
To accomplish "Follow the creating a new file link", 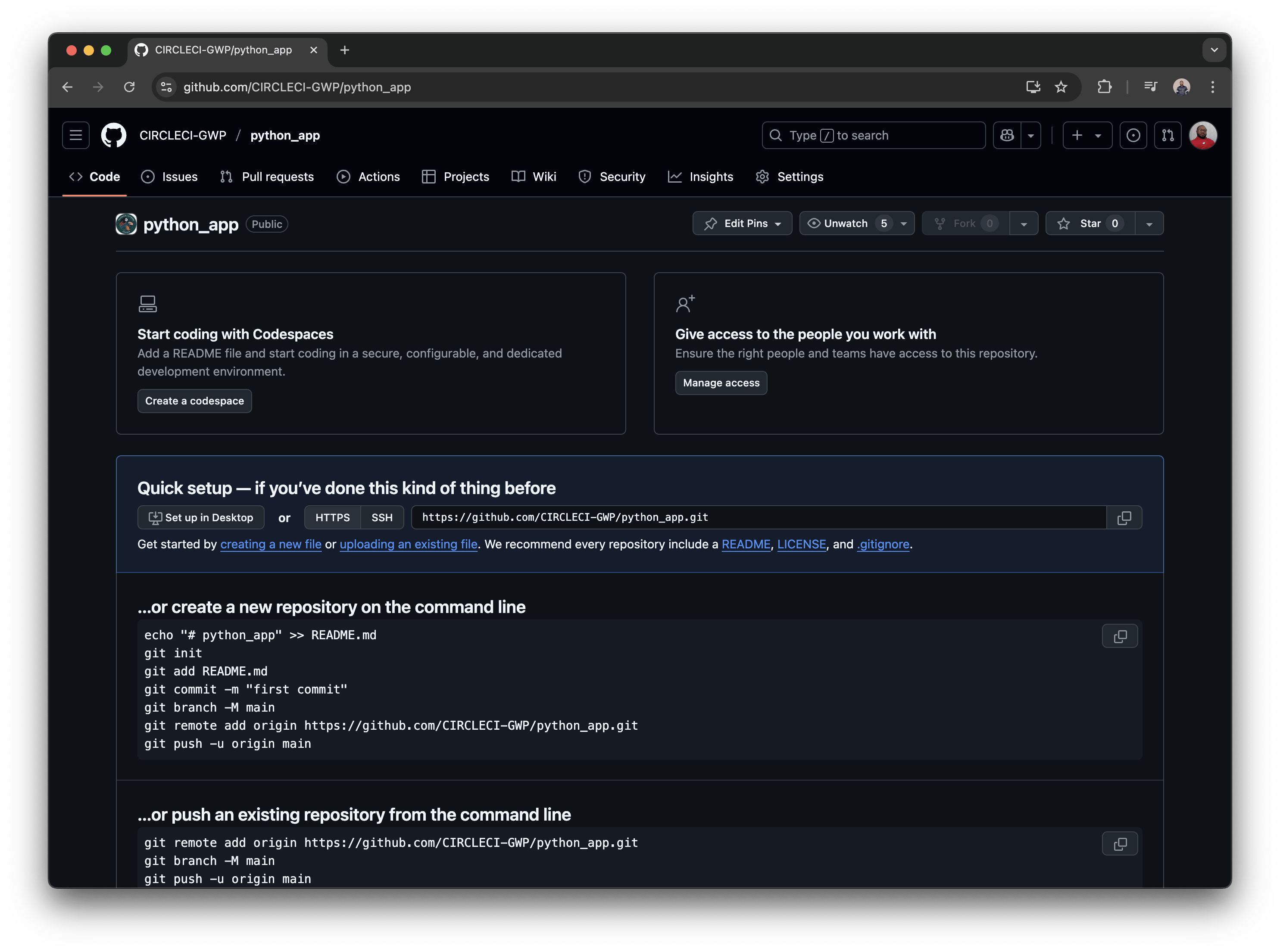I will tap(271, 544).
